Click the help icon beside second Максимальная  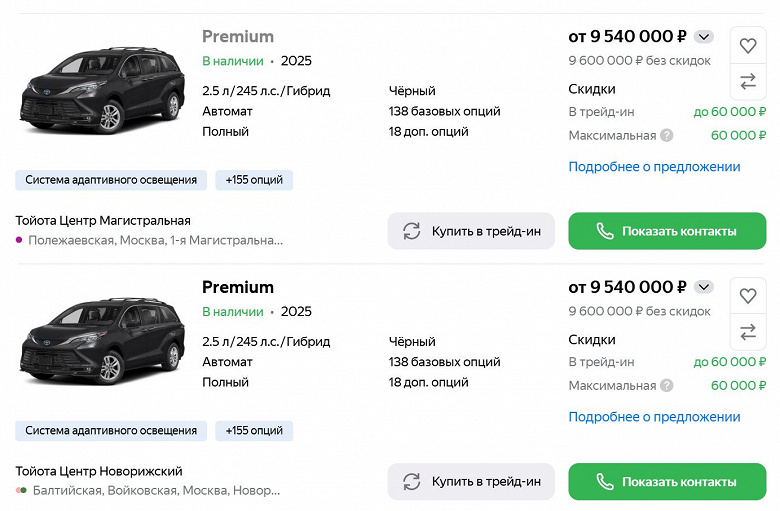[x=666, y=385]
